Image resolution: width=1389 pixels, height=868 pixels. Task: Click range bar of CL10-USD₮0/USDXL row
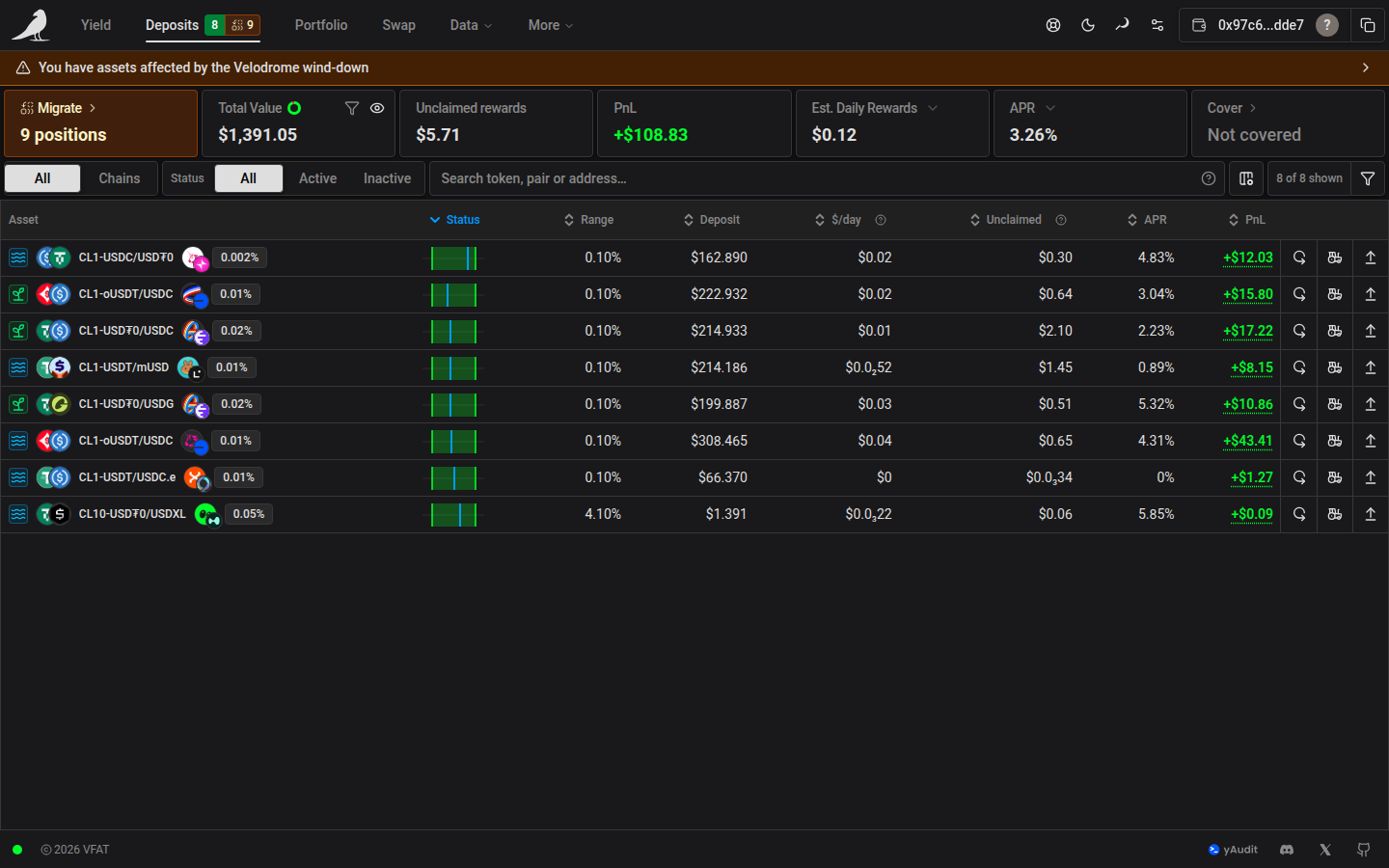point(453,514)
